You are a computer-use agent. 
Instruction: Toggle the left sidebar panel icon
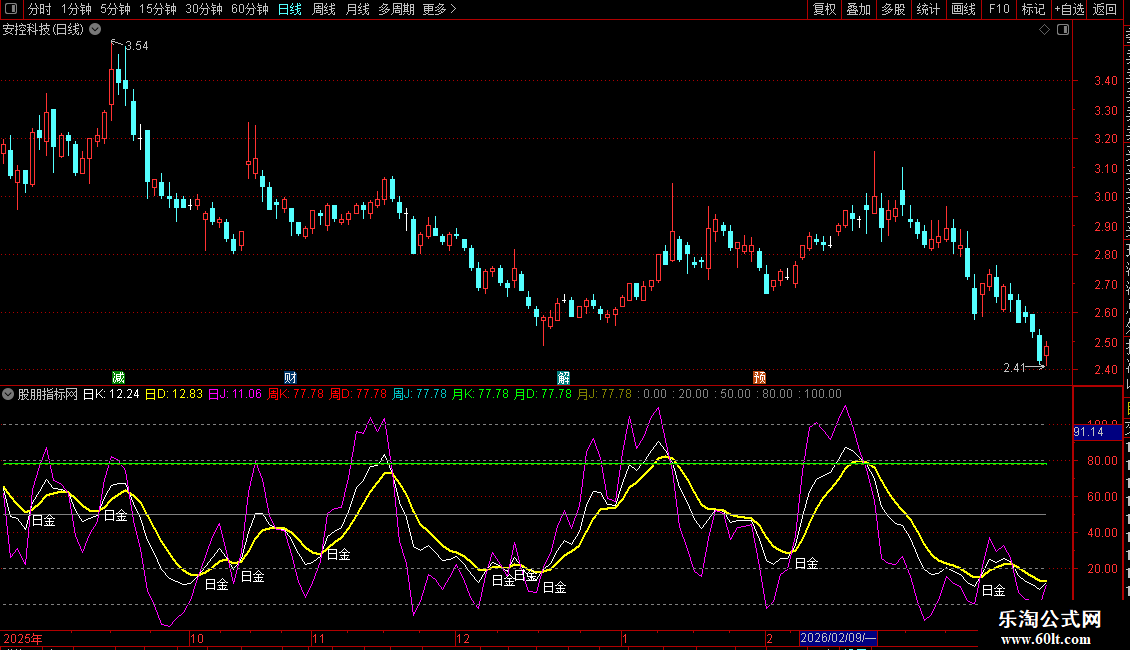[x=10, y=9]
